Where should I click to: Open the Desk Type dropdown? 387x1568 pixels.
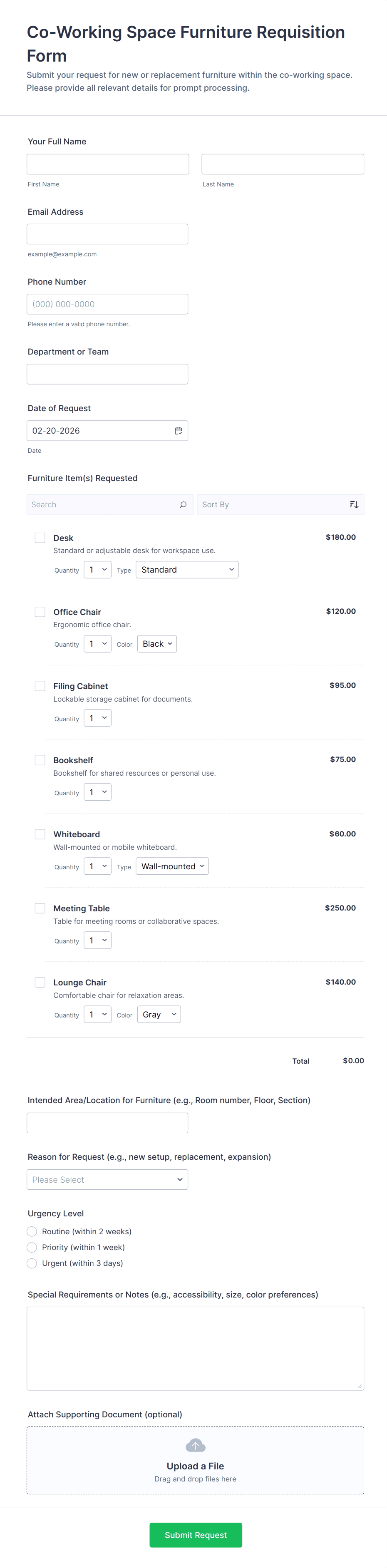pyautogui.click(x=187, y=570)
